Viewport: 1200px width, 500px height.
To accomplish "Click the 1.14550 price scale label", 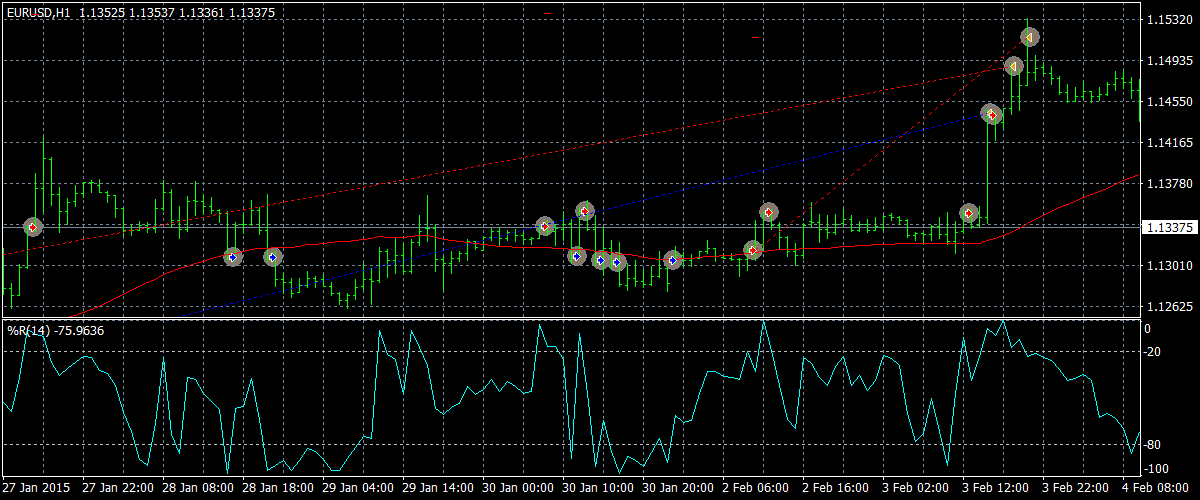I will coord(1168,102).
